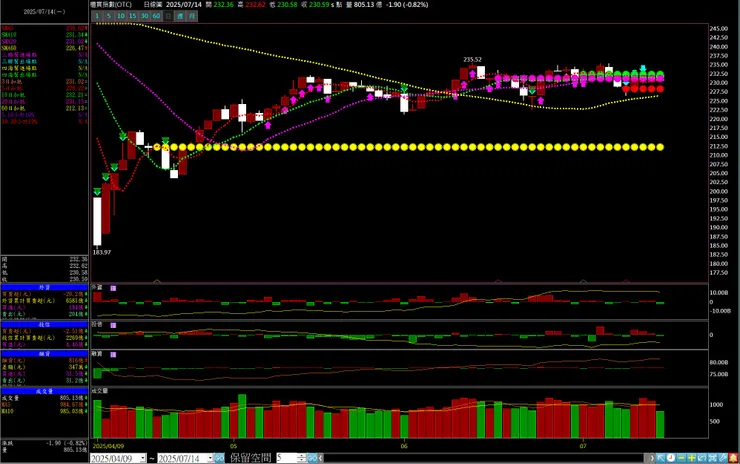Image resolution: width=740 pixels, height=464 pixels.
Task: Click the purple settings square on the 投信 sub-chart
Action: [x=113, y=325]
